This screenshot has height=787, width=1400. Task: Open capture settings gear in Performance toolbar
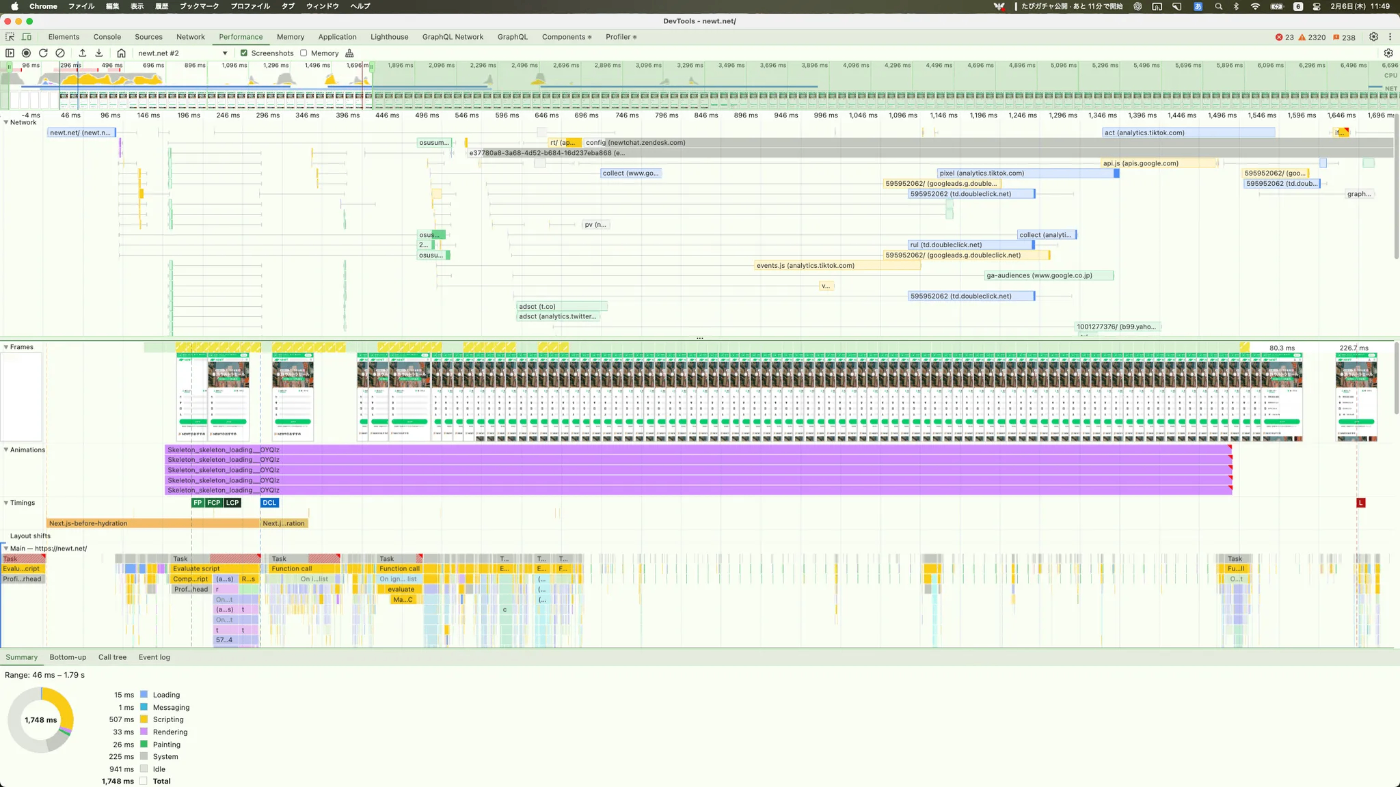point(1388,53)
